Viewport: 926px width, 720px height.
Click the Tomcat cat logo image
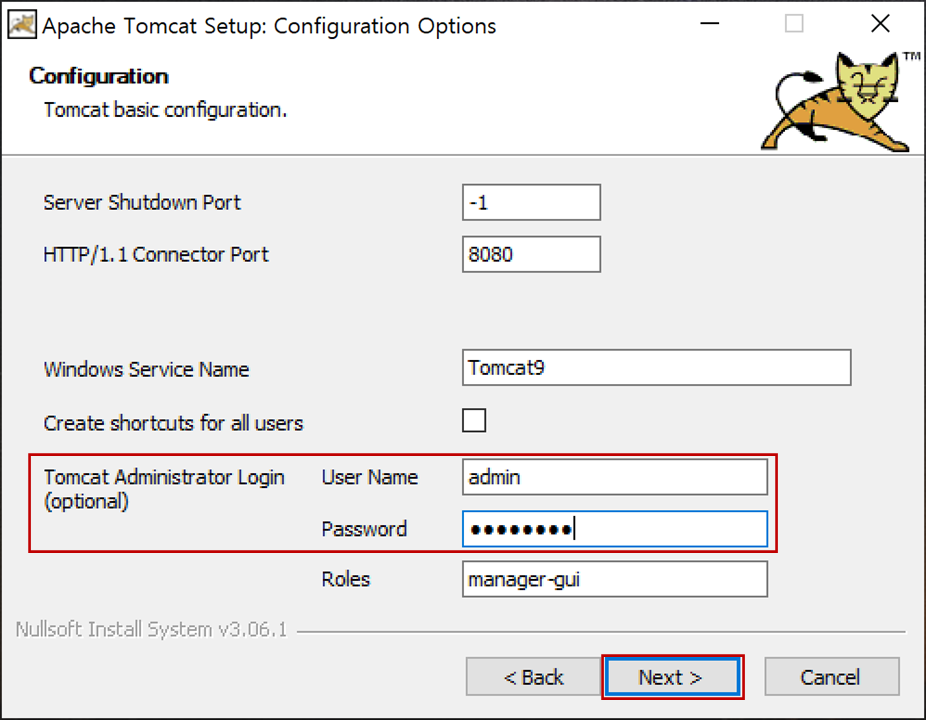839,101
